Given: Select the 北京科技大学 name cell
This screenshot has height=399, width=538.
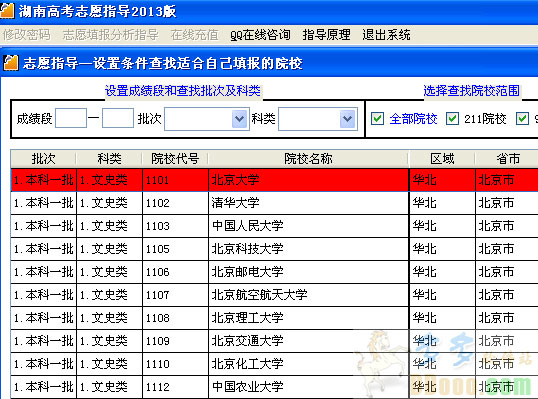Looking at the screenshot, I should point(308,249).
